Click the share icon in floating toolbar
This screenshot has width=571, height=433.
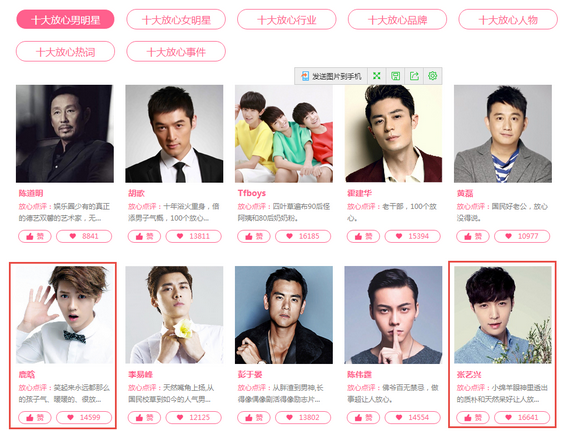[414, 76]
